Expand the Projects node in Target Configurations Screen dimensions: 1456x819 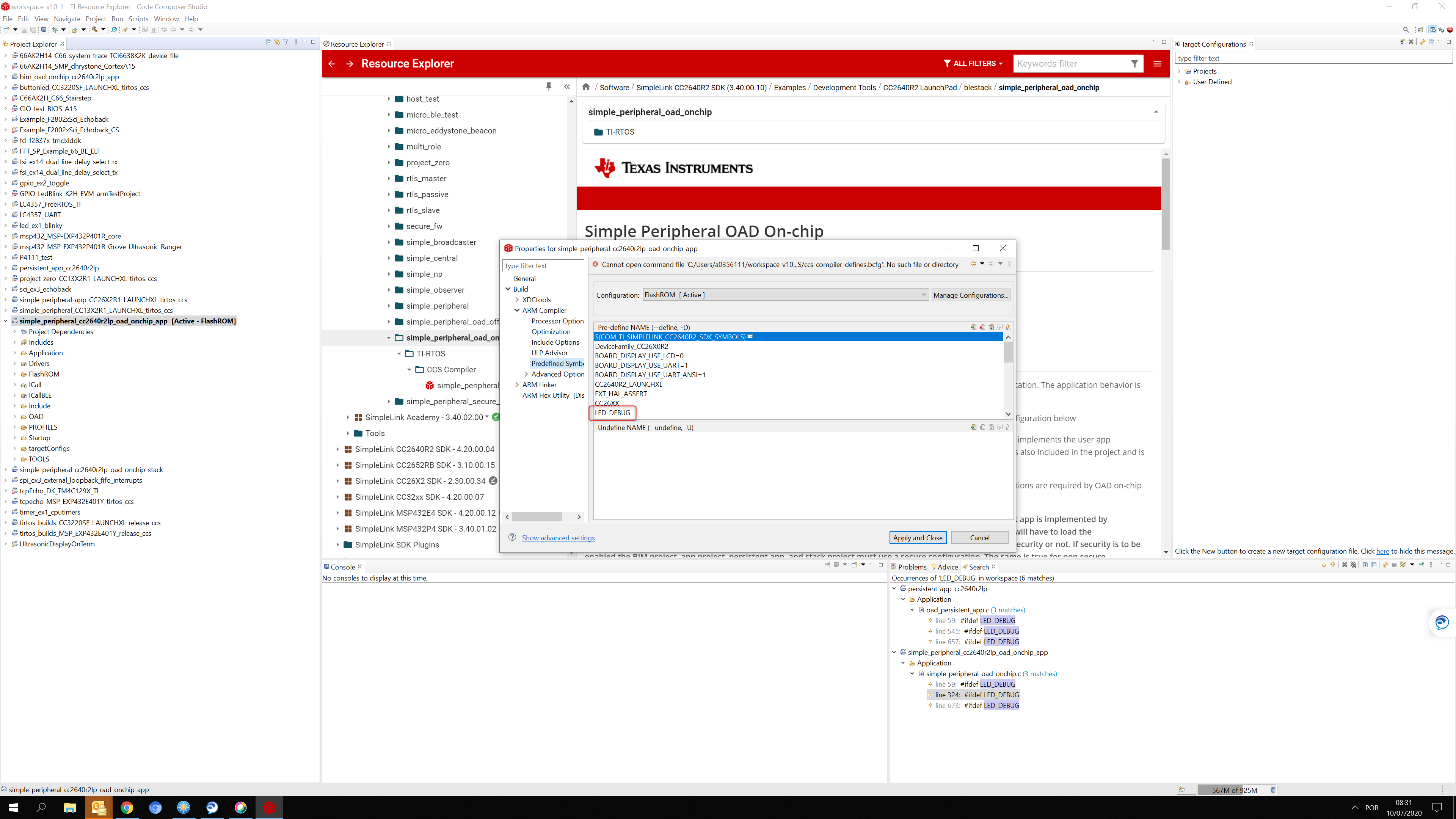1180,71
